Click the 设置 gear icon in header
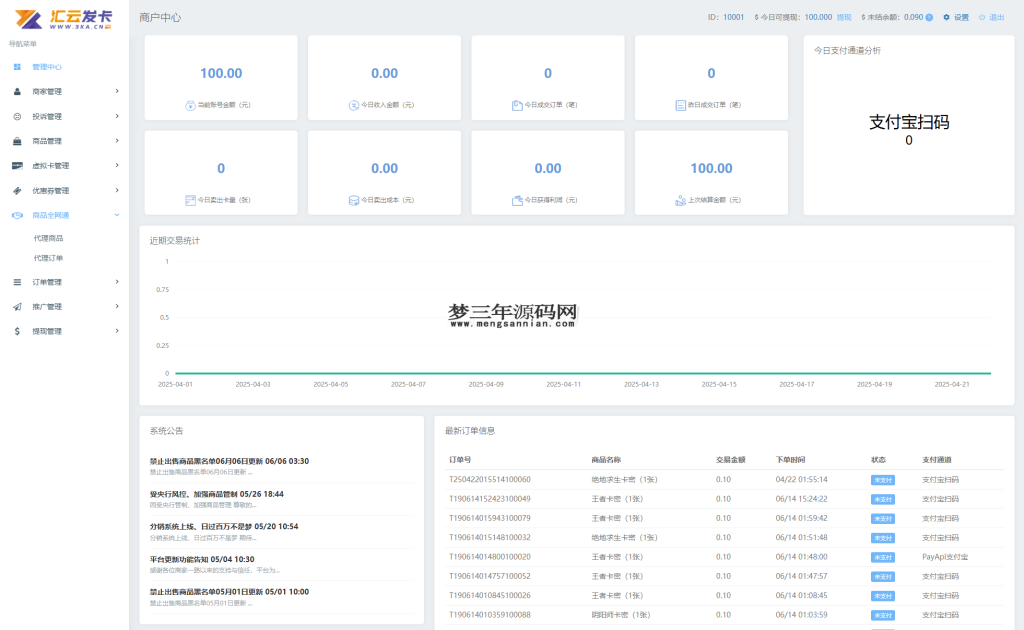Image resolution: width=1024 pixels, height=630 pixels. (x=946, y=16)
